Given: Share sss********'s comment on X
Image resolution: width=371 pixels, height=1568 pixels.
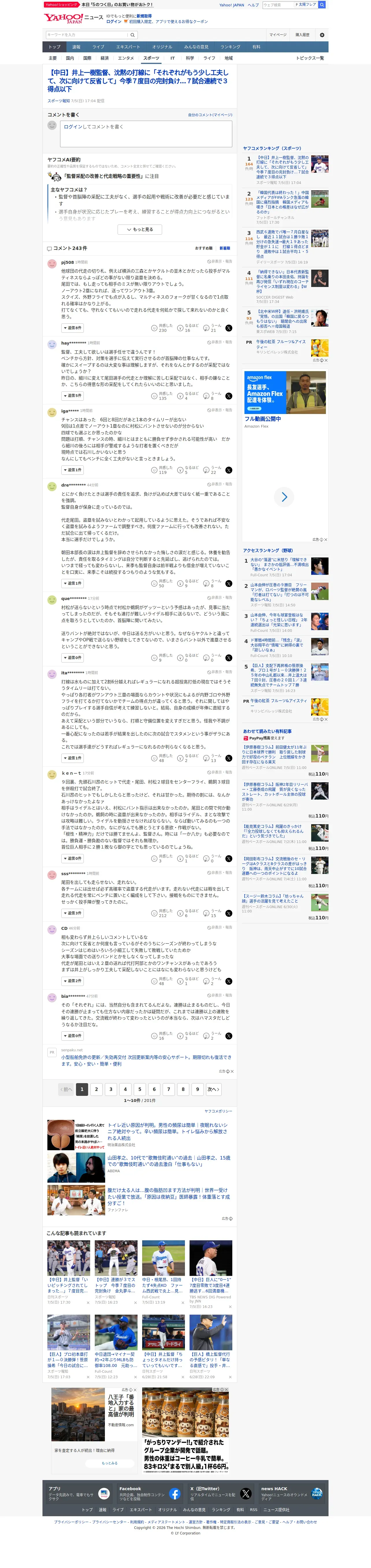Looking at the screenshot, I should [x=229, y=913].
